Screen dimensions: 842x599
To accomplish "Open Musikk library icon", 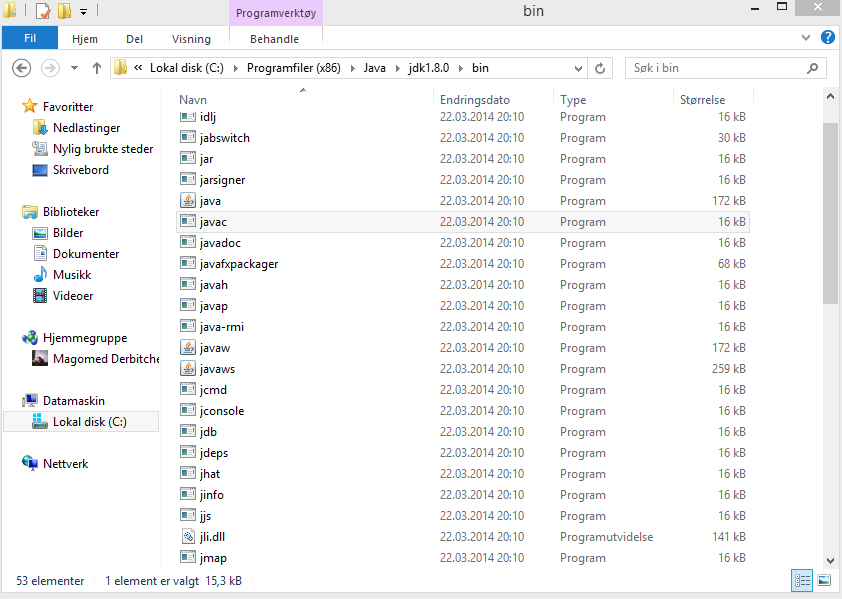I will [x=40, y=275].
